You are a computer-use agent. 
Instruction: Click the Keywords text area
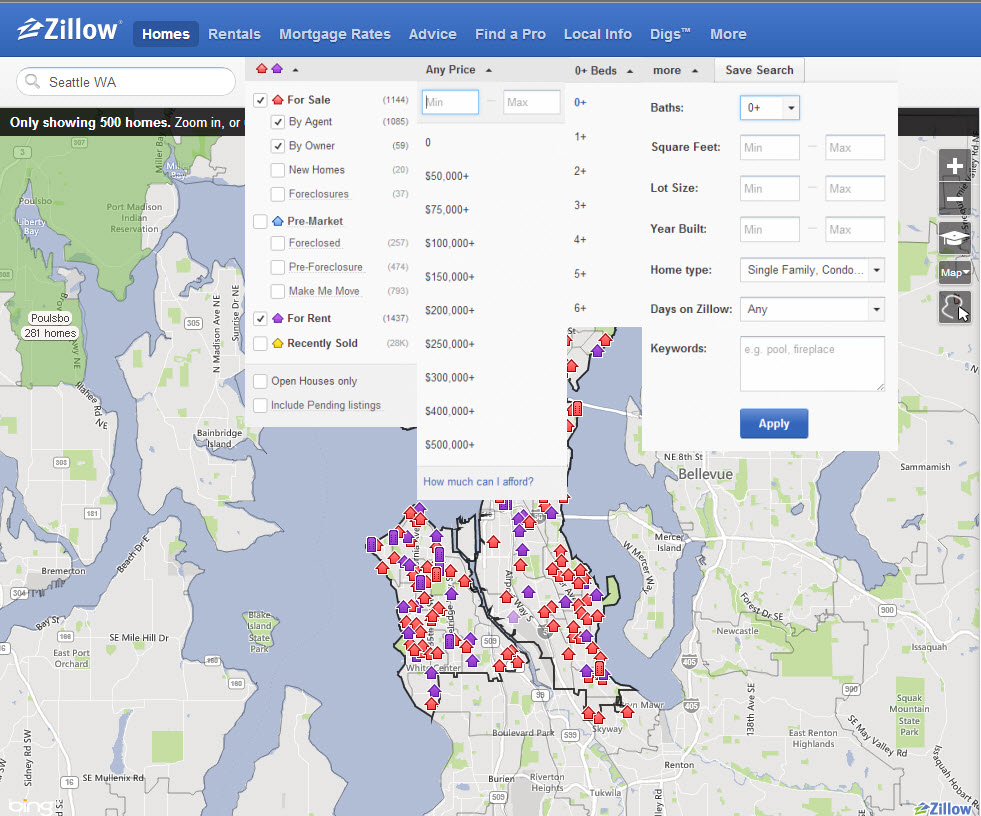(812, 364)
